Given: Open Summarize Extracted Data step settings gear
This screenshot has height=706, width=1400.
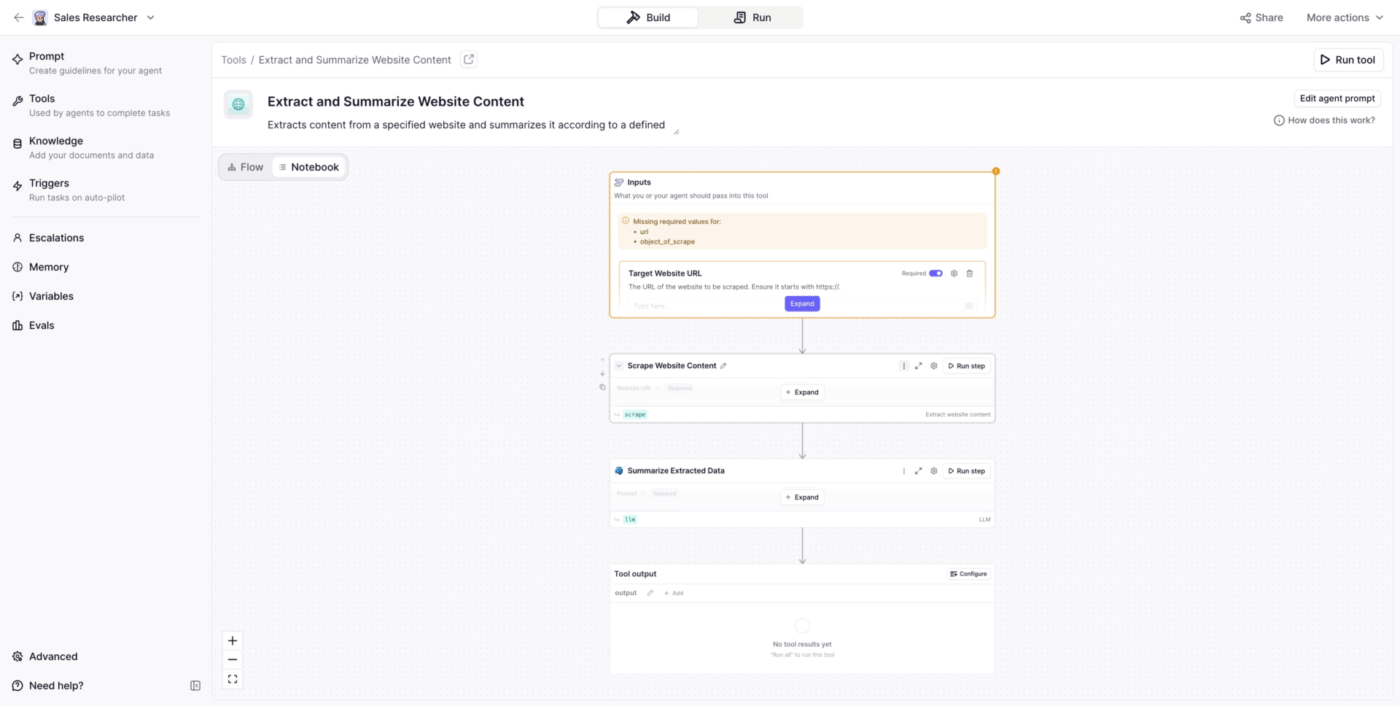Looking at the screenshot, I should tap(933, 471).
